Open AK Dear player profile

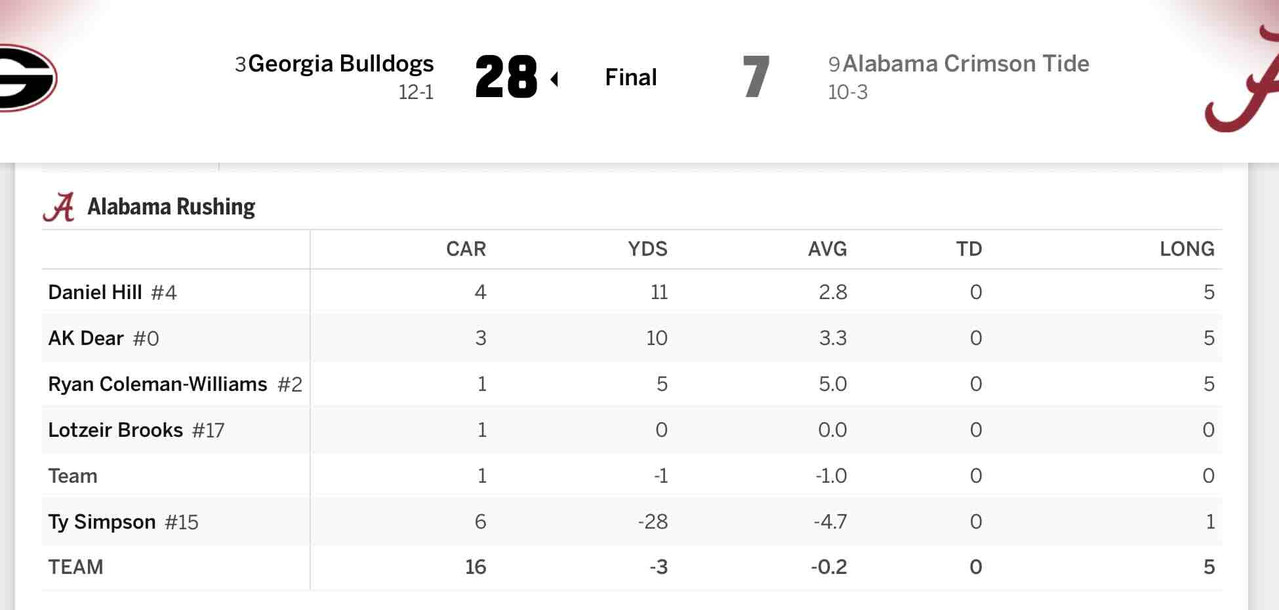click(x=86, y=338)
